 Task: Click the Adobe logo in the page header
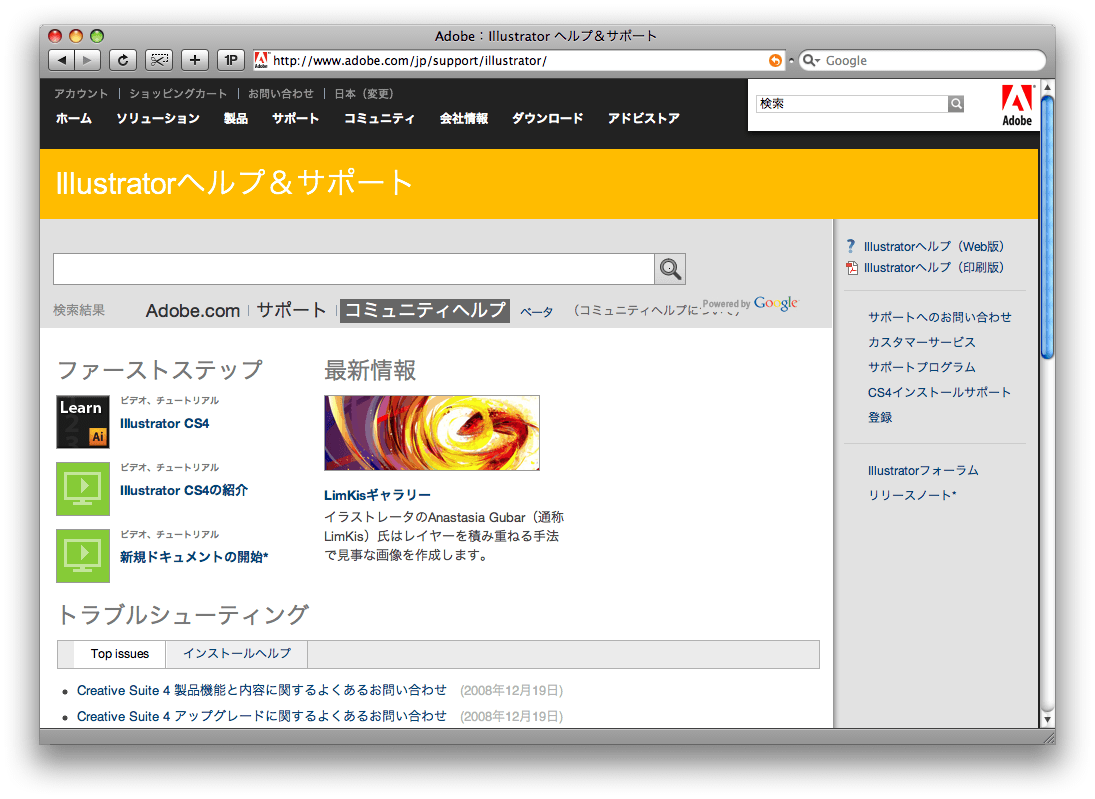coord(1017,105)
